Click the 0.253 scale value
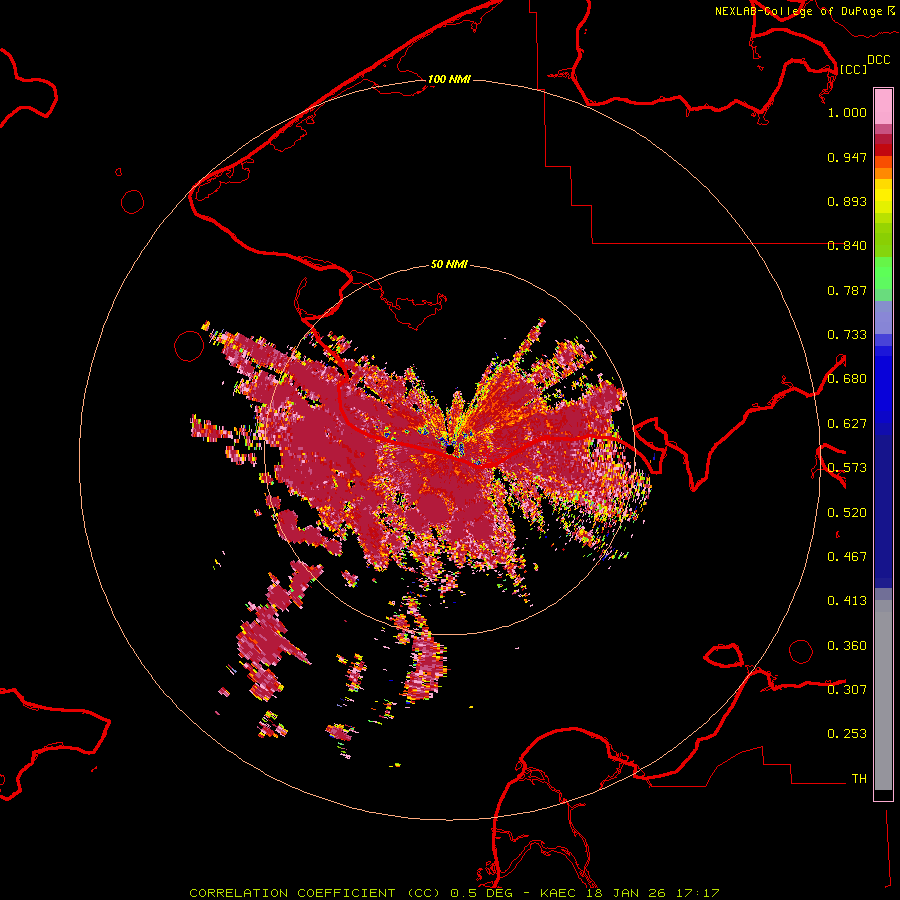 (x=847, y=734)
